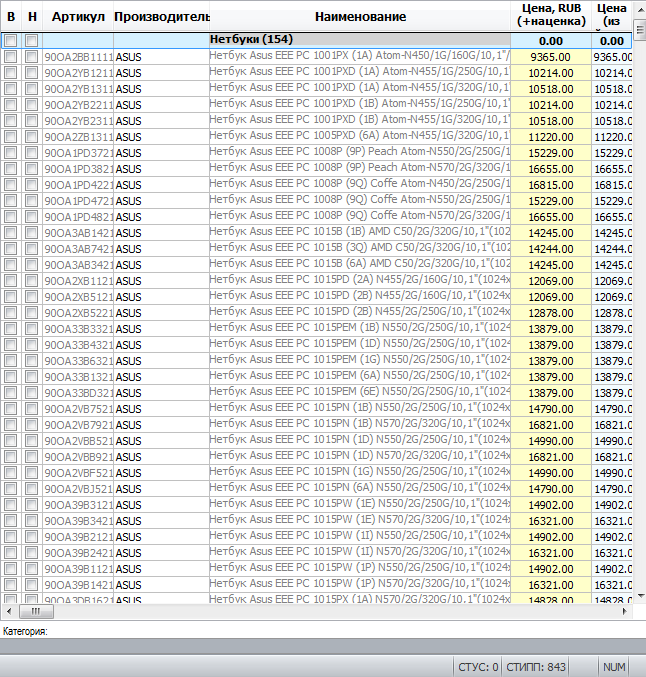Click the horizontal scrollbar thumb
This screenshot has width=646, height=677.
click(x=36, y=611)
